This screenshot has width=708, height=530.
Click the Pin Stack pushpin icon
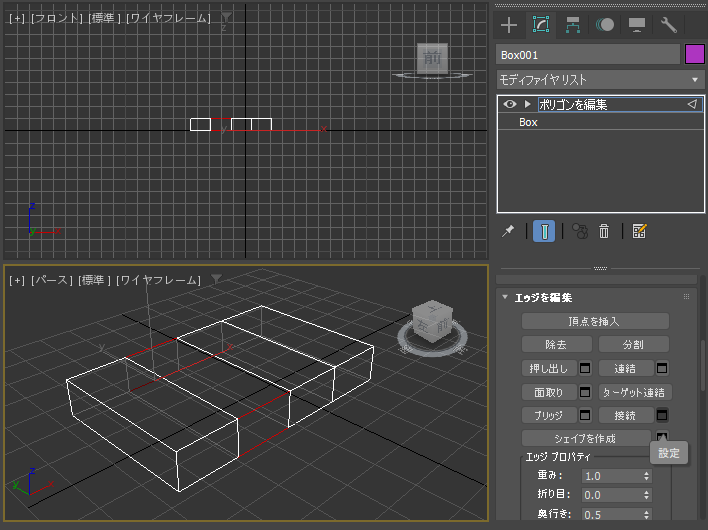click(508, 231)
